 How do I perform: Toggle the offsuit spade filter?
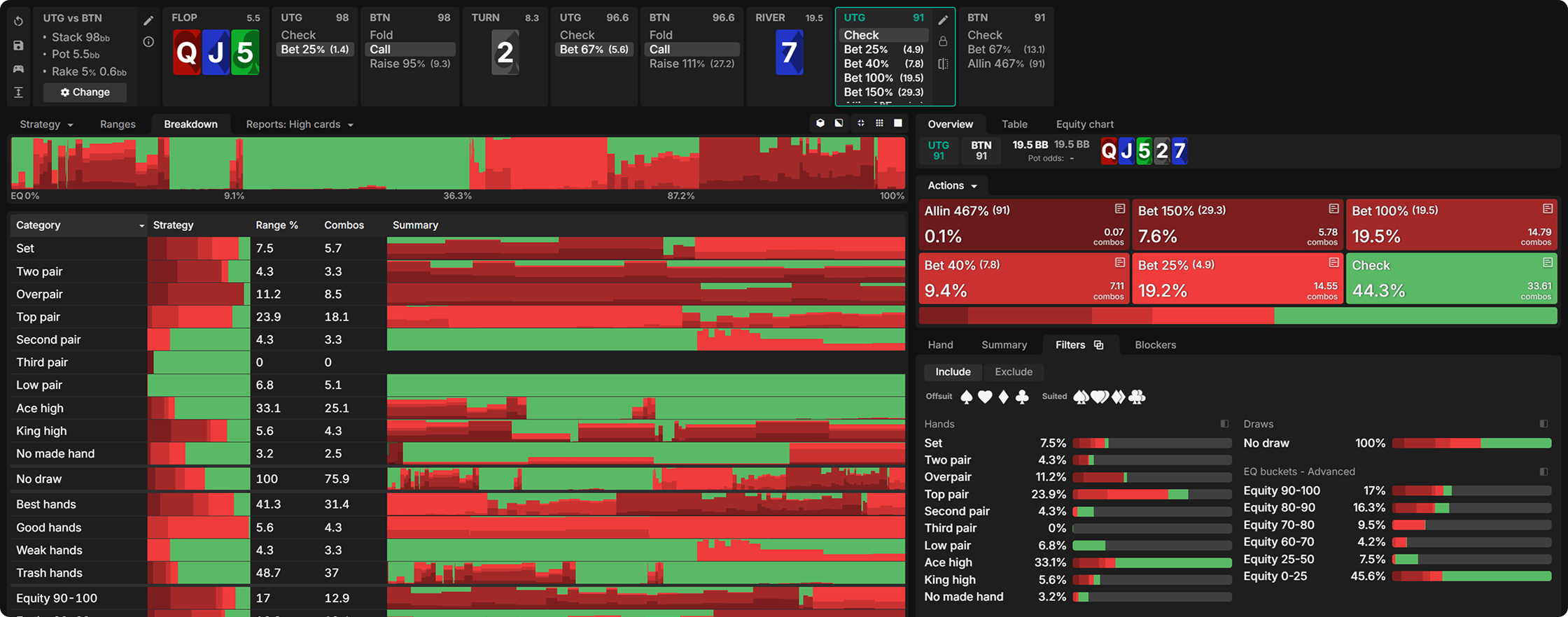point(967,397)
